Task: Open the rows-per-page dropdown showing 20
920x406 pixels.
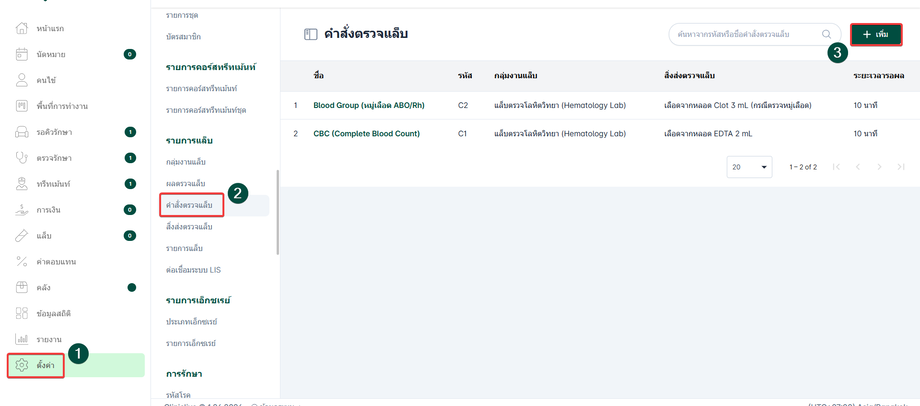Action: [x=749, y=167]
